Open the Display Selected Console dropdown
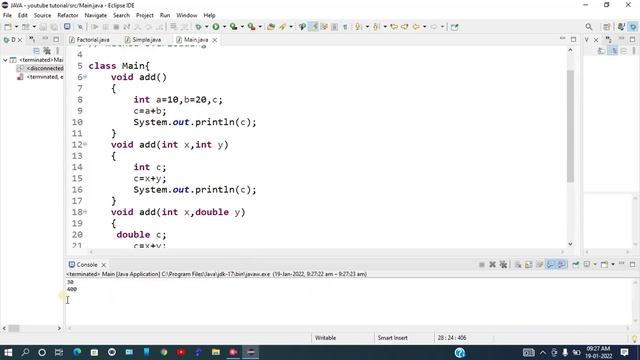The image size is (640, 360). [x=595, y=264]
